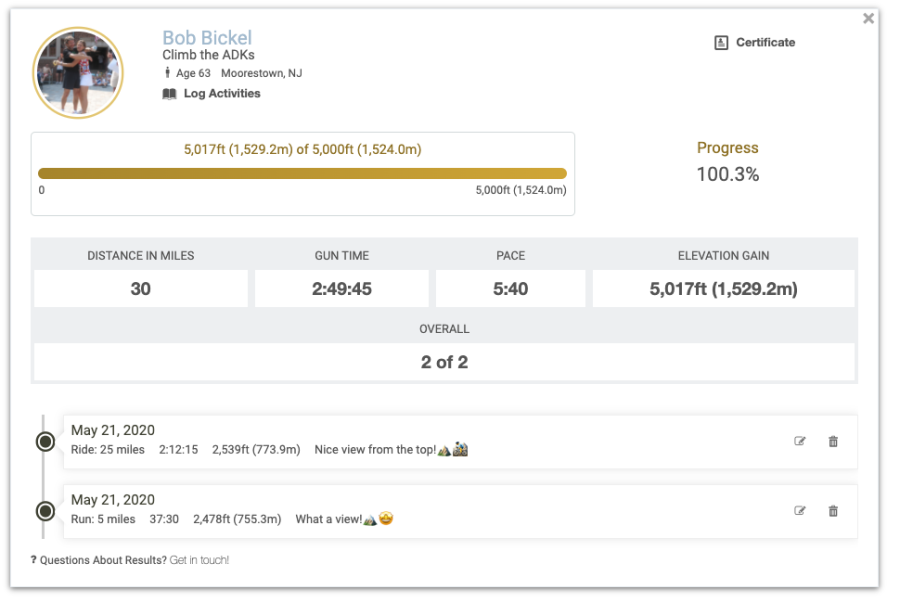Screen dimensions: 900x615
Task: Edit the 5 mile run activity
Action: point(800,510)
